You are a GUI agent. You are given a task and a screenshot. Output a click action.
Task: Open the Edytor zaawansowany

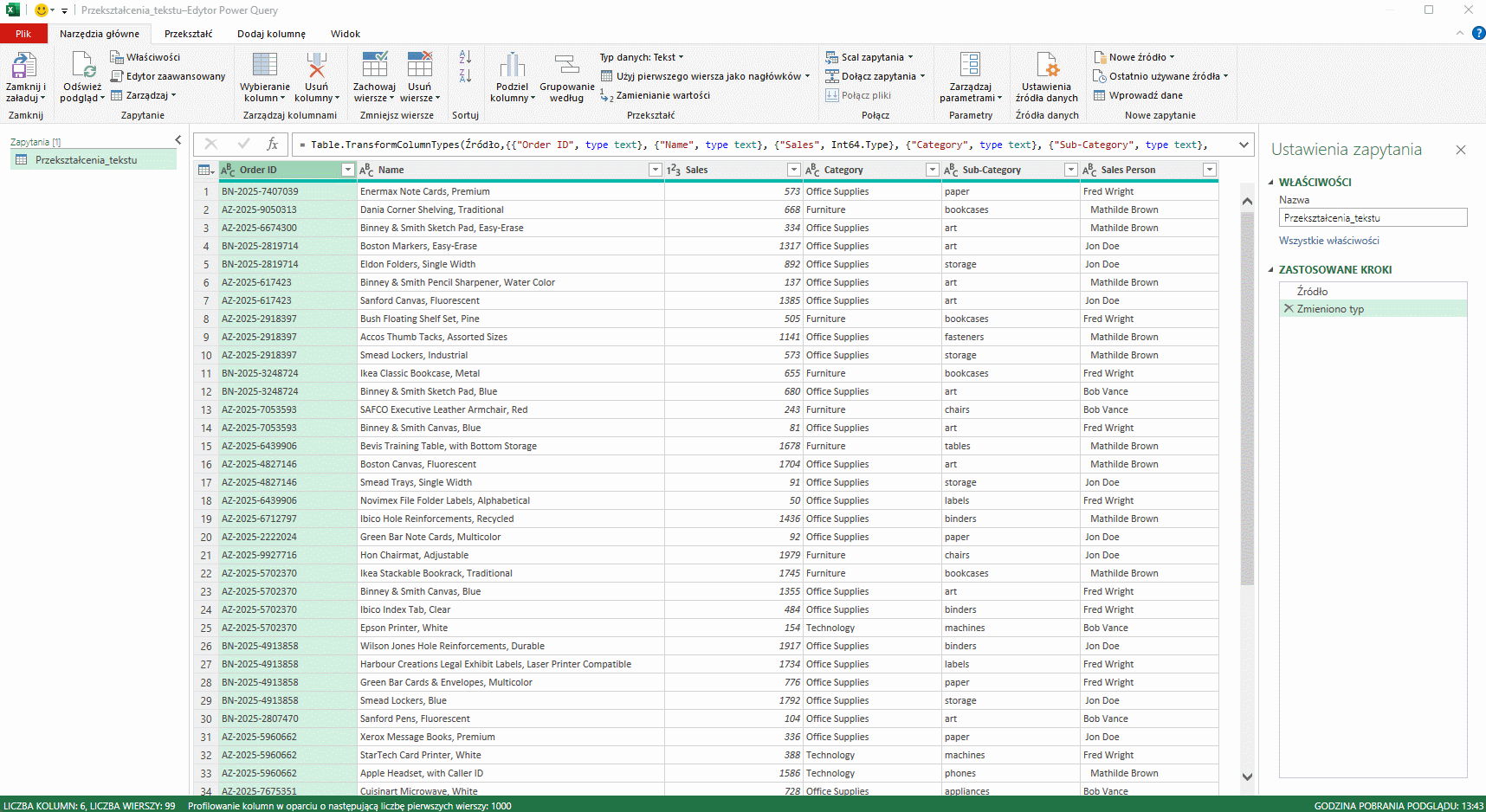tap(168, 76)
